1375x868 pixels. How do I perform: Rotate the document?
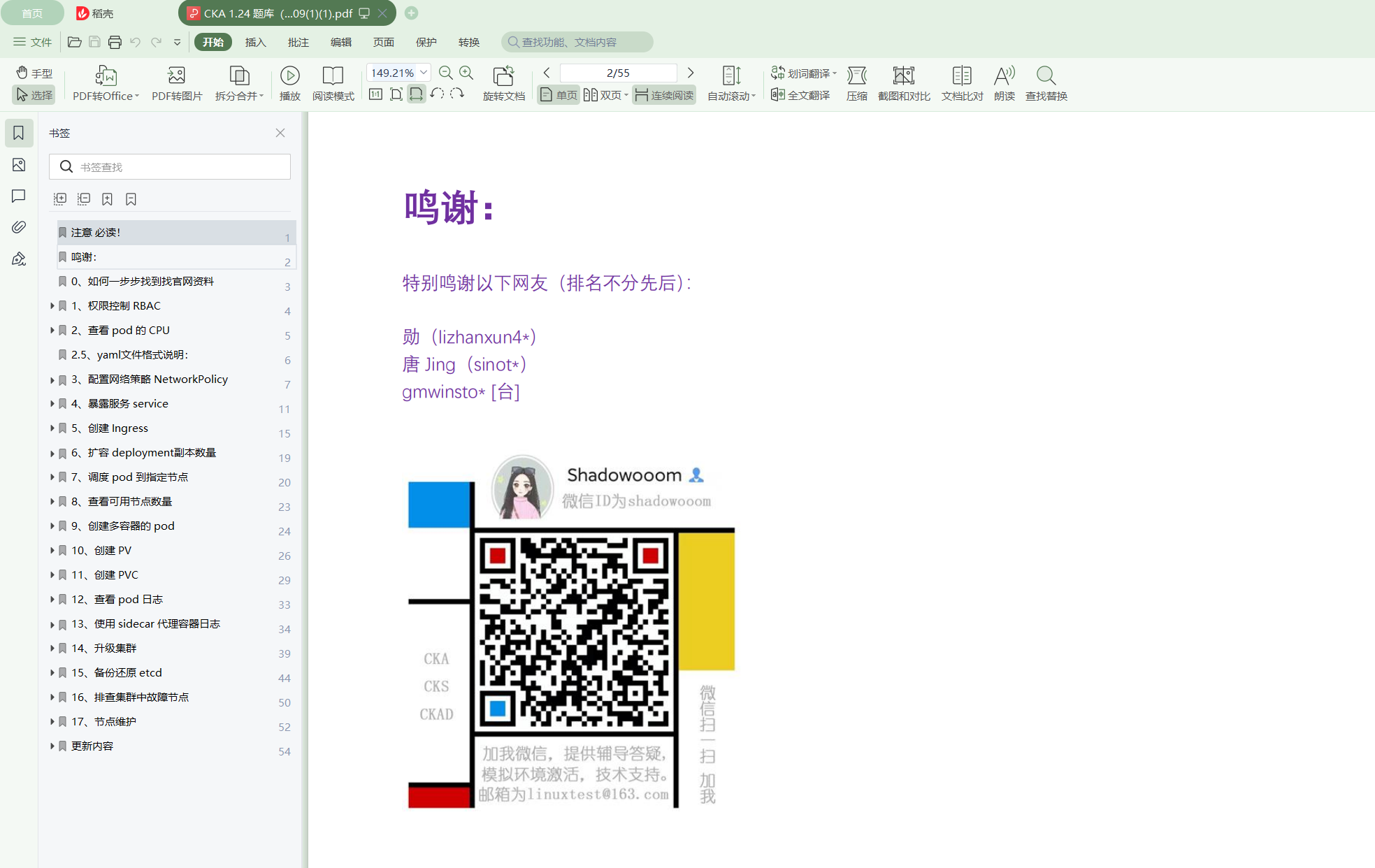click(x=503, y=83)
